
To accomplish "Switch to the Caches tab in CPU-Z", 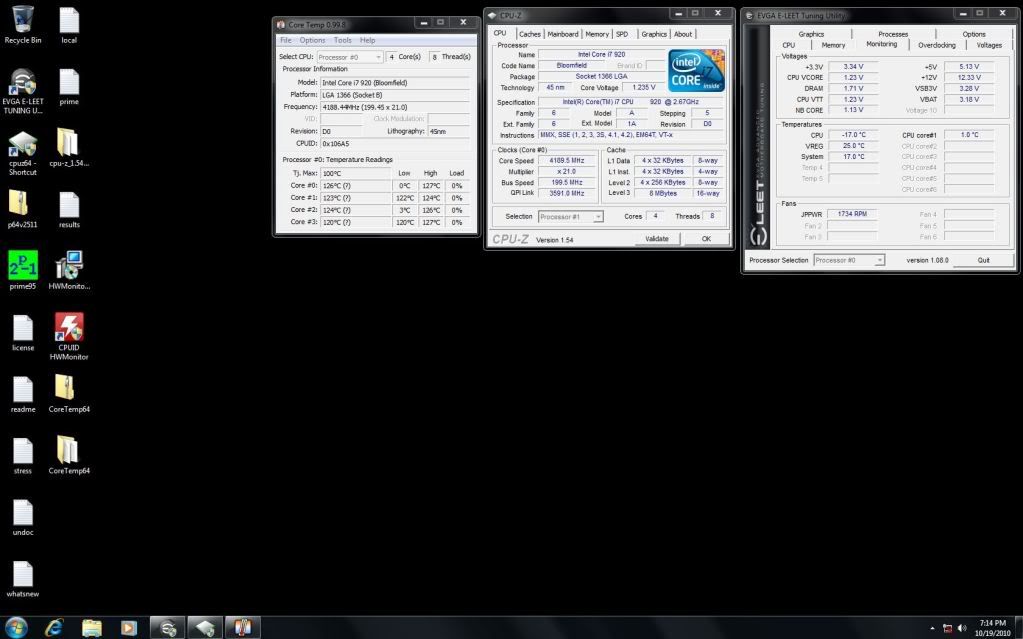I will pos(530,35).
